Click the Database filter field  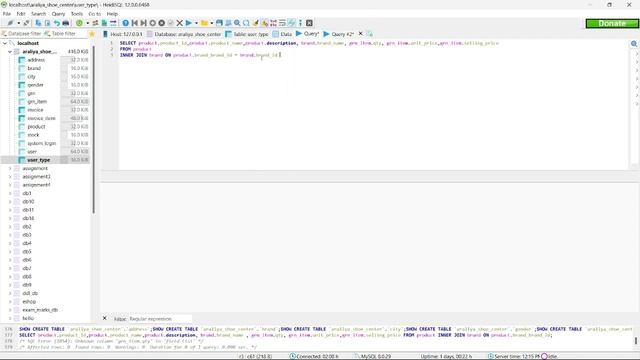(x=22, y=34)
